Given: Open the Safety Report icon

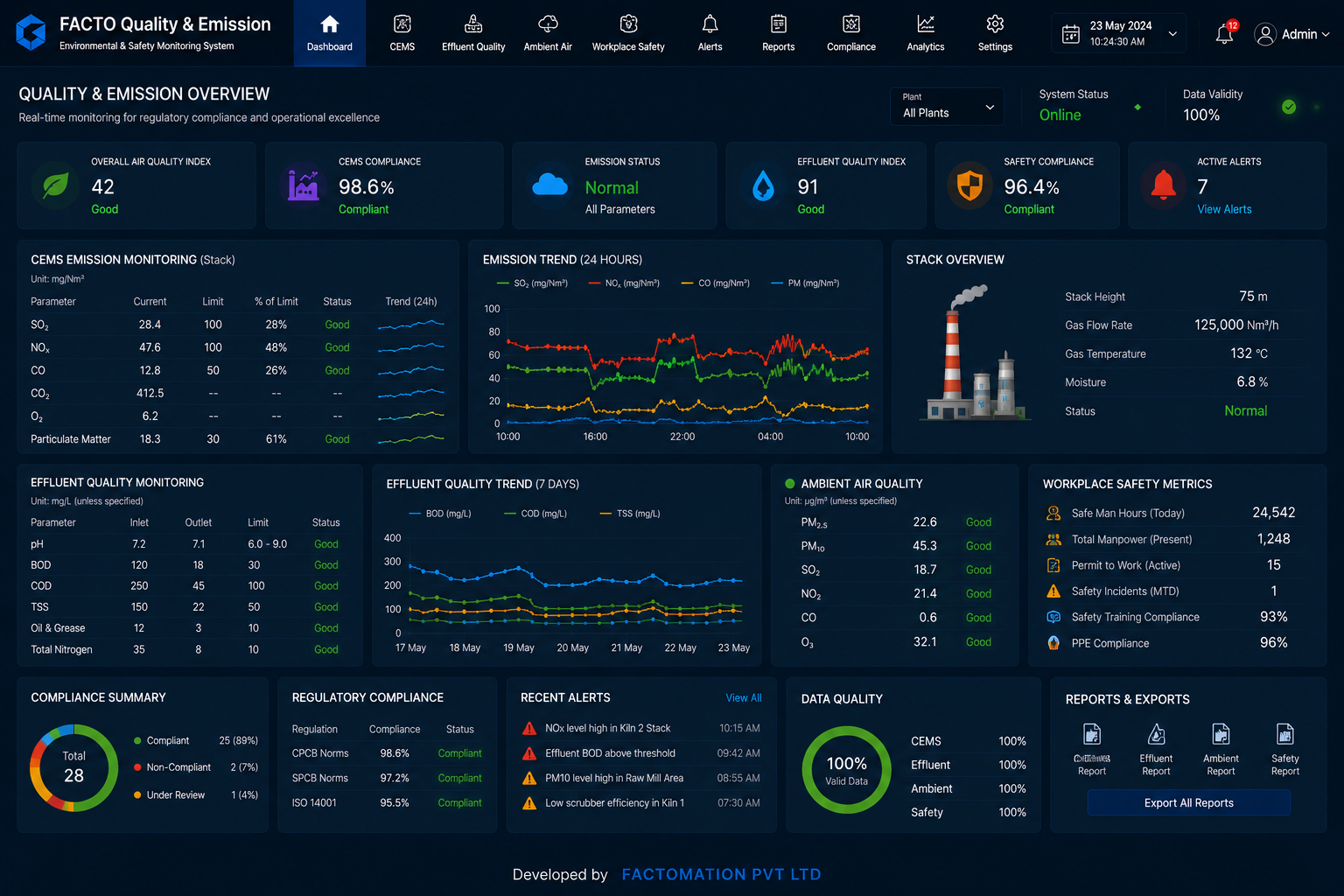Looking at the screenshot, I should pos(1284,734).
